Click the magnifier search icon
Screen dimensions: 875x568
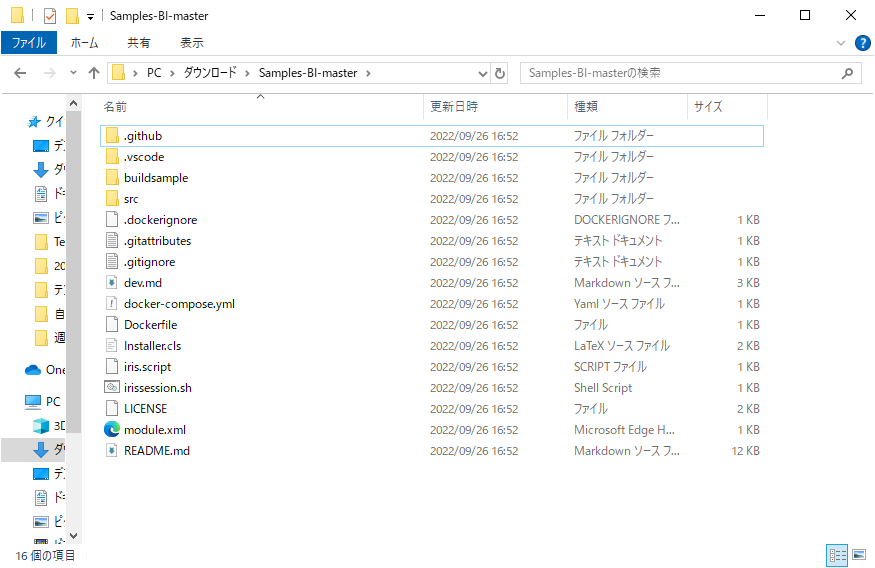tap(847, 73)
